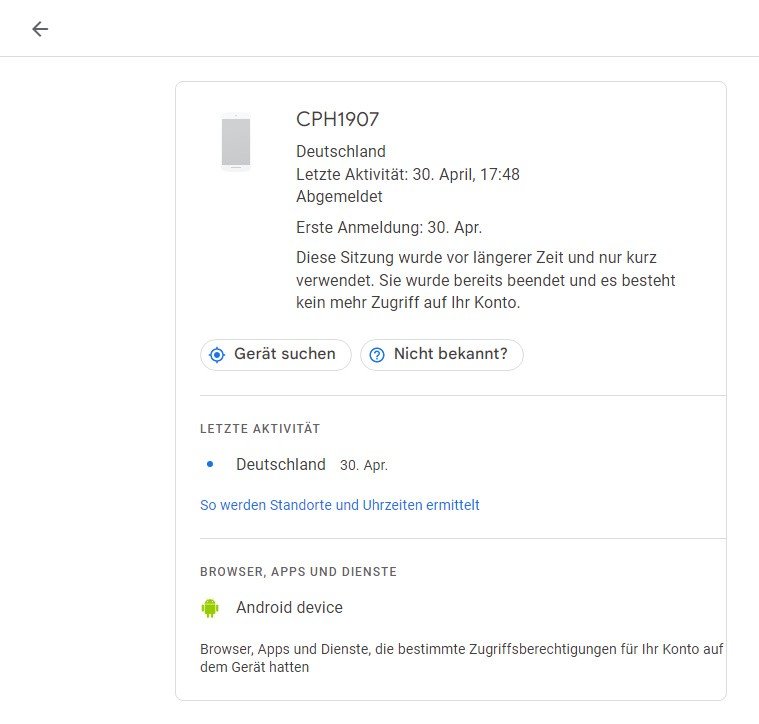Image resolution: width=759 pixels, height=724 pixels.
Task: Click the LETZTE AKTIVITÄT section heading
Action: [x=260, y=428]
